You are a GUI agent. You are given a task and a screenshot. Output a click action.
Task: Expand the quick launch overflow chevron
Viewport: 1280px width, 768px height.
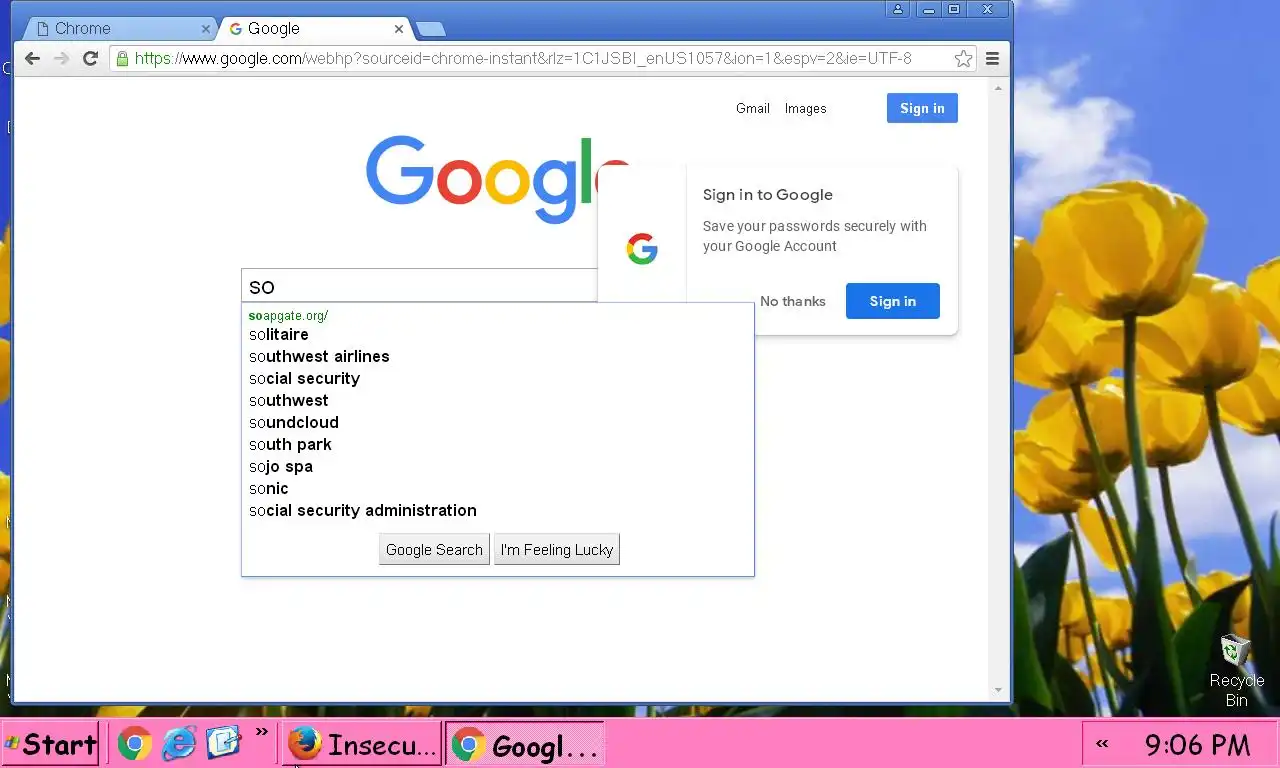click(x=262, y=733)
